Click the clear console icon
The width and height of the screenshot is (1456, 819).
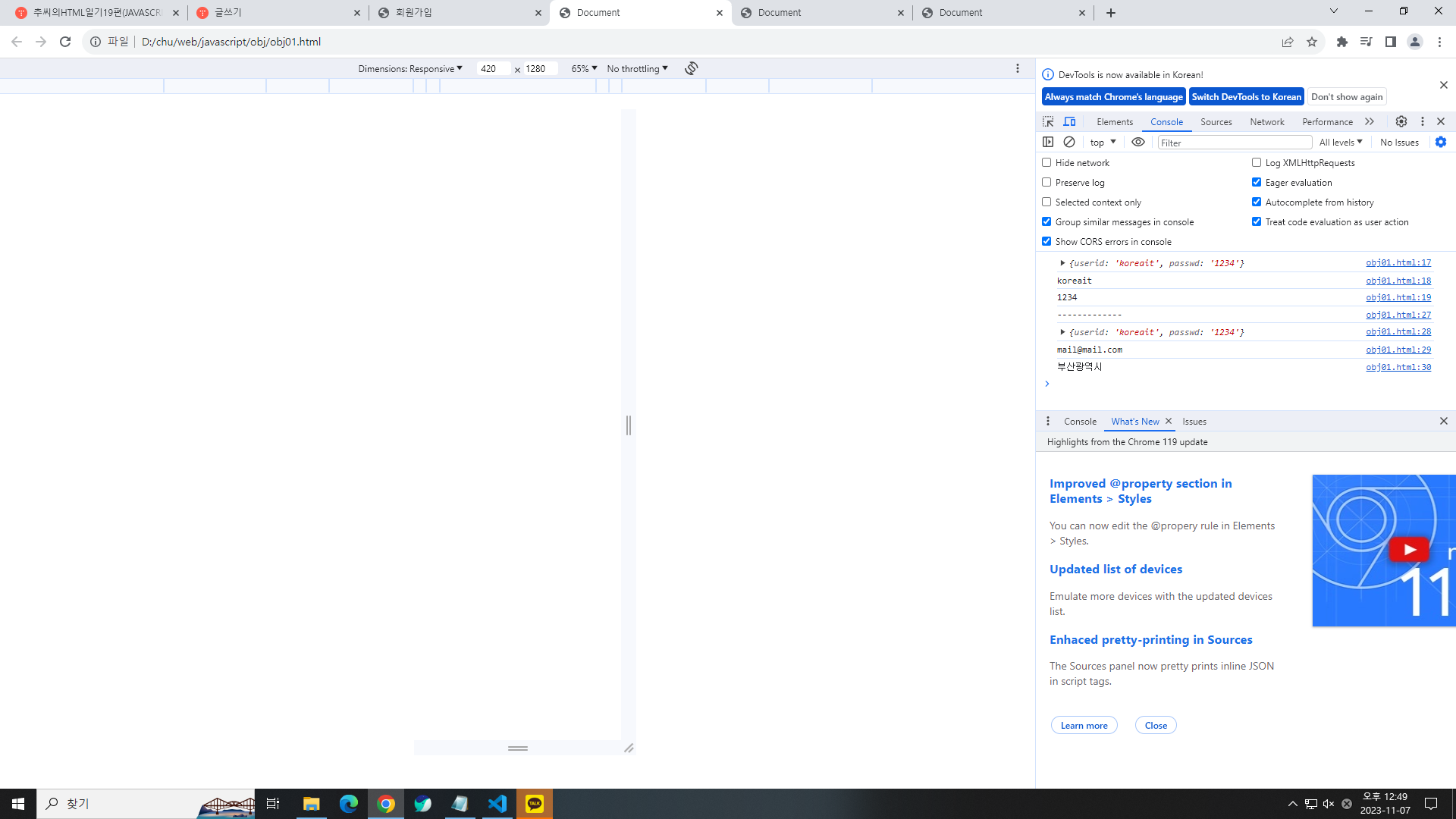pyautogui.click(x=1069, y=142)
